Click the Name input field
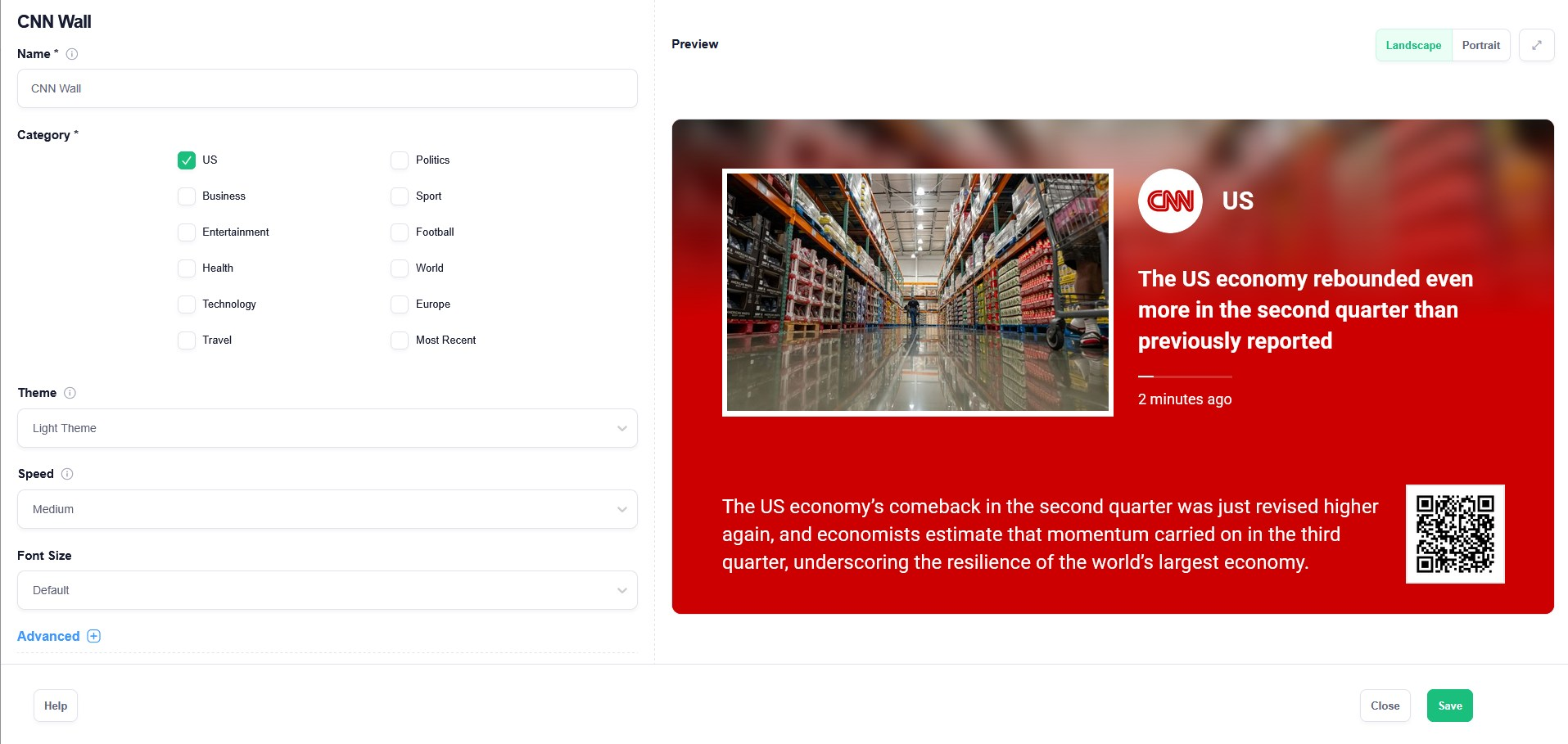Image resolution: width=1568 pixels, height=744 pixels. [327, 88]
